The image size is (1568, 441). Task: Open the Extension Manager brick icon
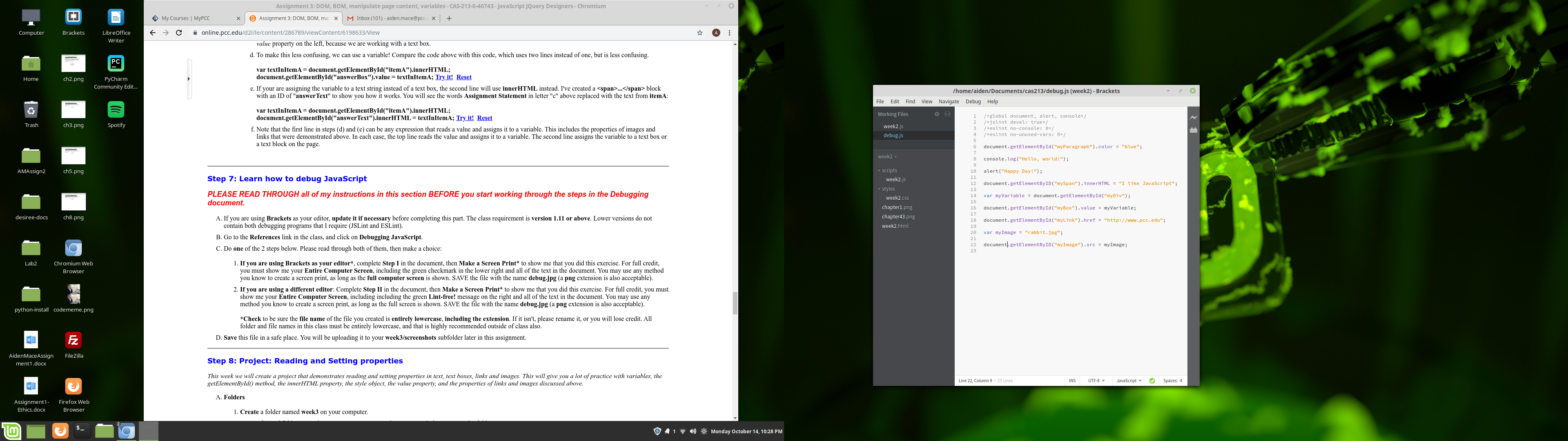[x=1193, y=130]
